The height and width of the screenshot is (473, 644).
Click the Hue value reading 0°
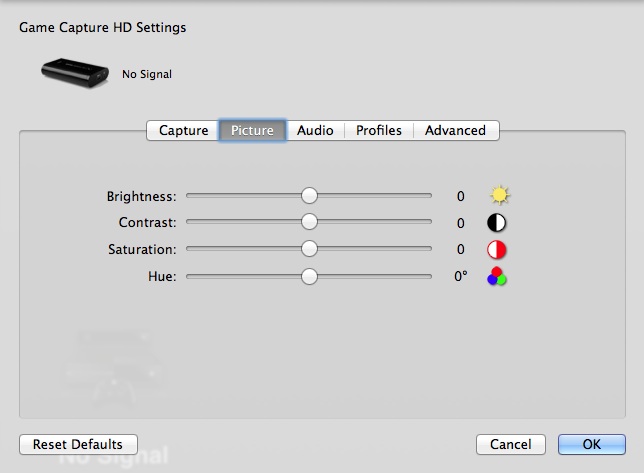460,276
